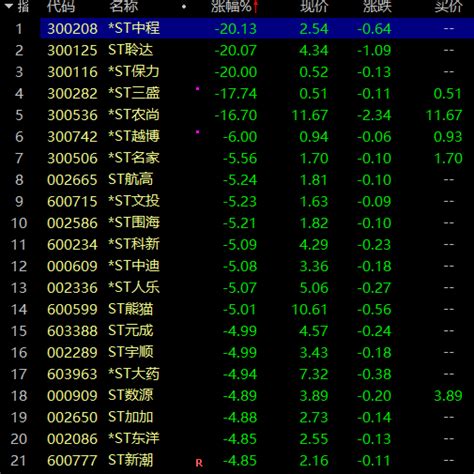Click stock code 002086
This screenshot has width=474, height=474.
[72, 439]
